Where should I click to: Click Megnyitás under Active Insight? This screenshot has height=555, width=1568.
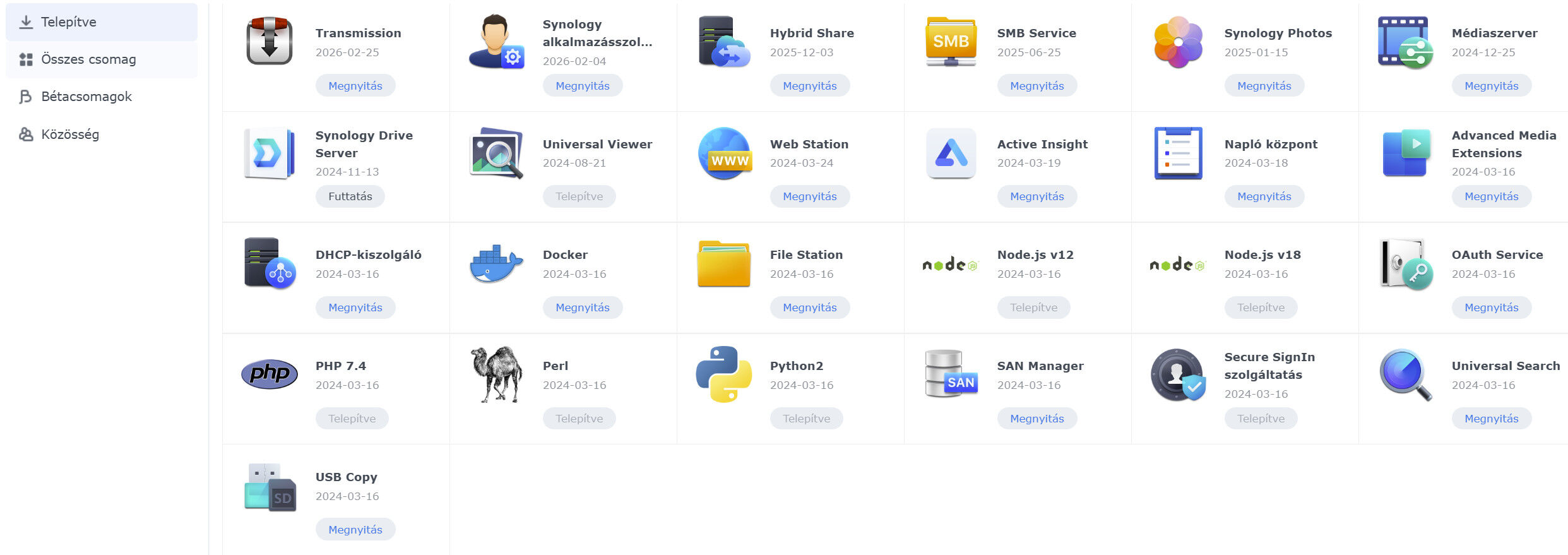1037,196
